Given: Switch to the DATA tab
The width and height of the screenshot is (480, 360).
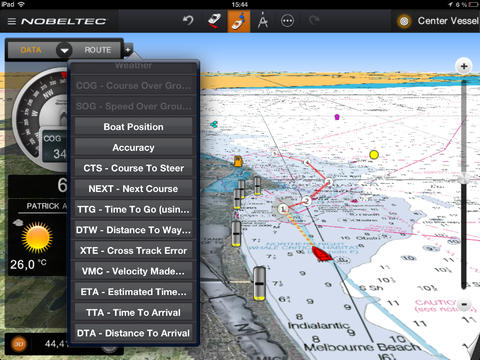Looking at the screenshot, I should click(31, 50).
